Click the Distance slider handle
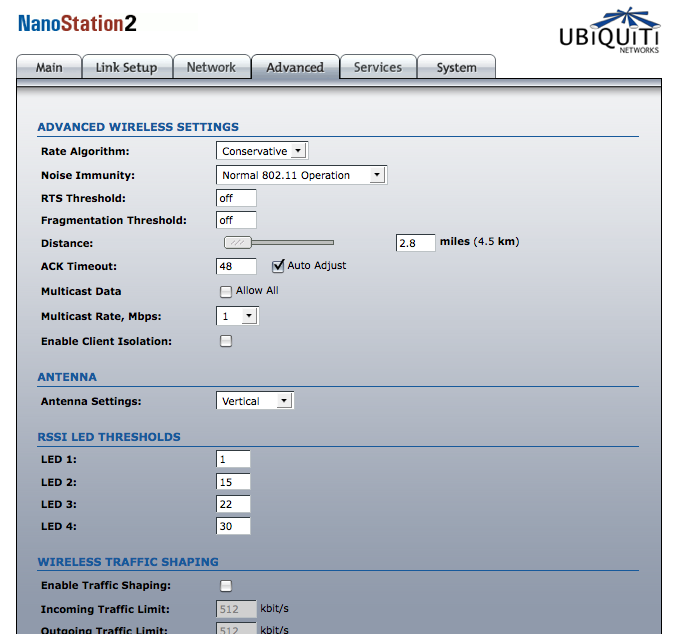Image resolution: width=675 pixels, height=634 pixels. click(x=238, y=243)
